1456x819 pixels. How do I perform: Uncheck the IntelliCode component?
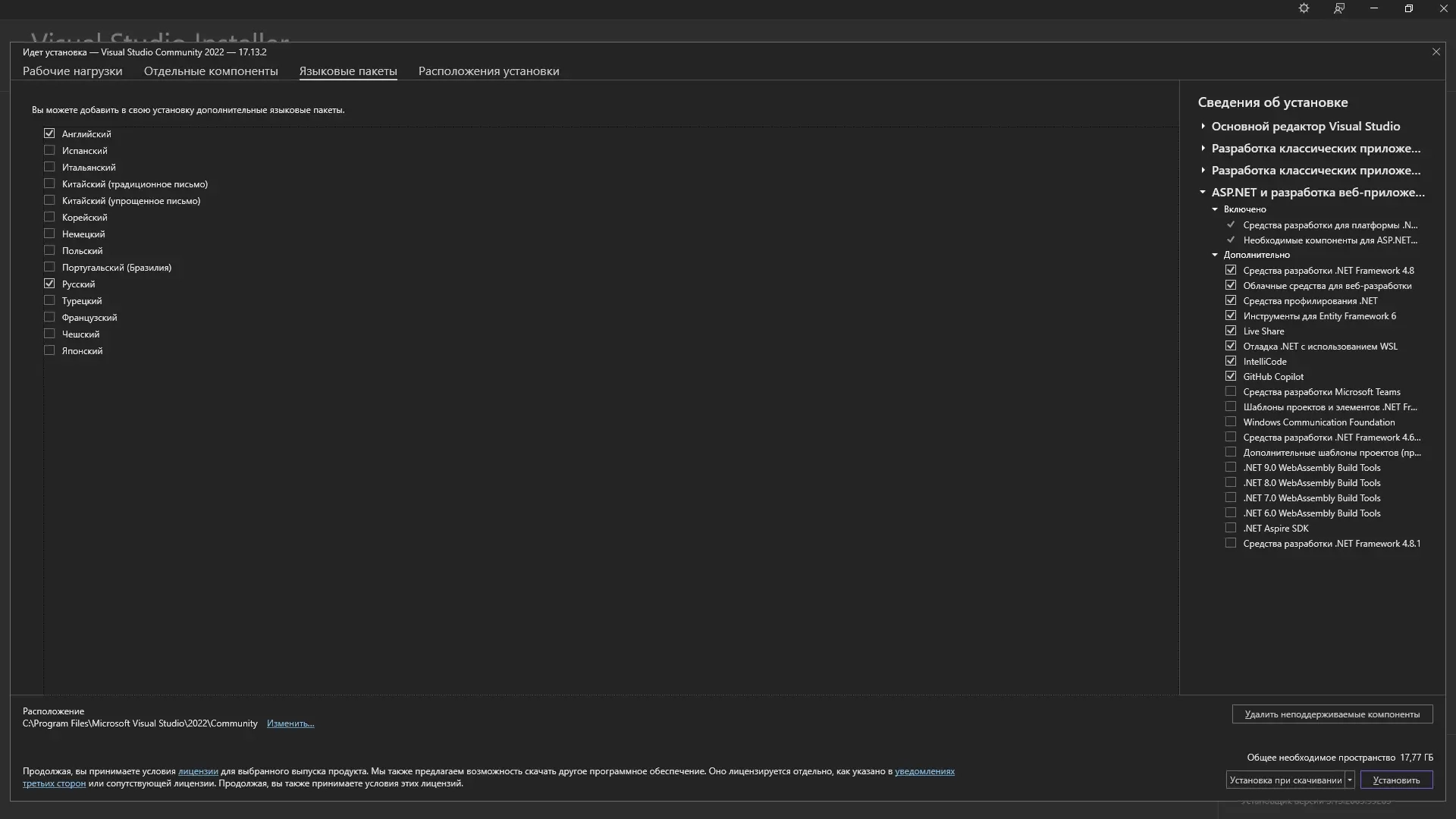tap(1231, 361)
